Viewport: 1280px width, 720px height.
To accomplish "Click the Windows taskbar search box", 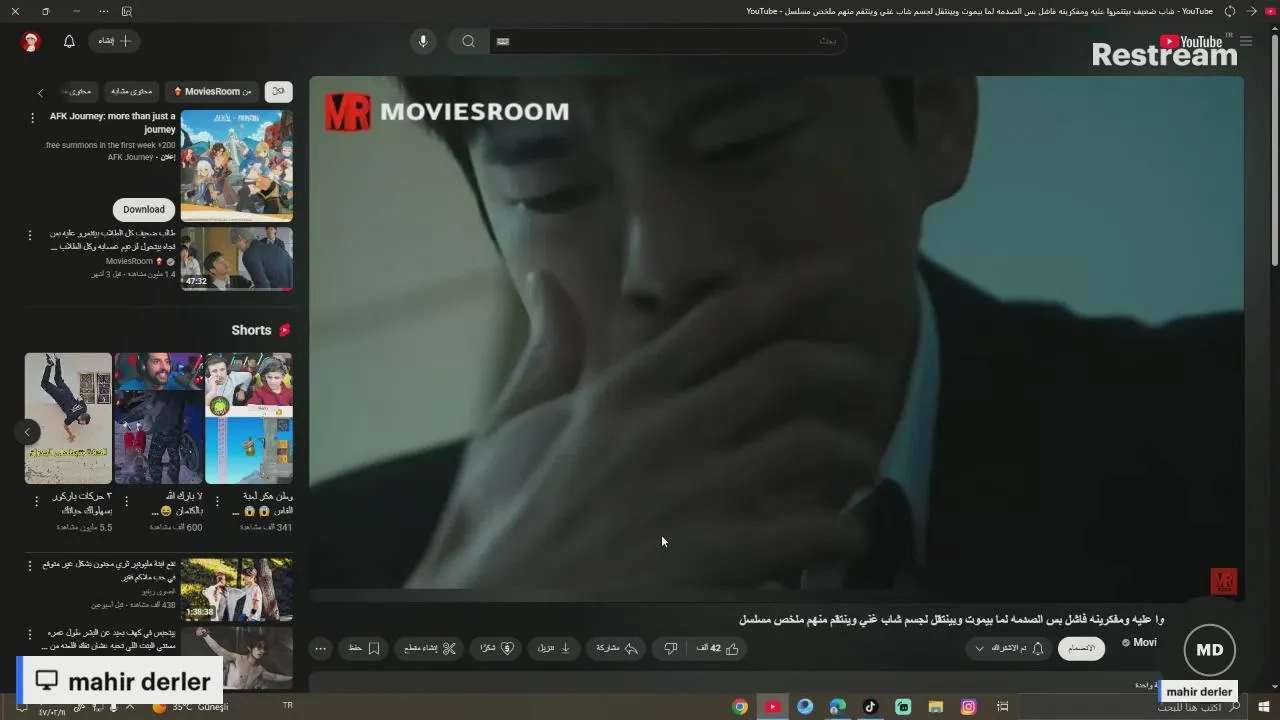I will (x=1135, y=707).
